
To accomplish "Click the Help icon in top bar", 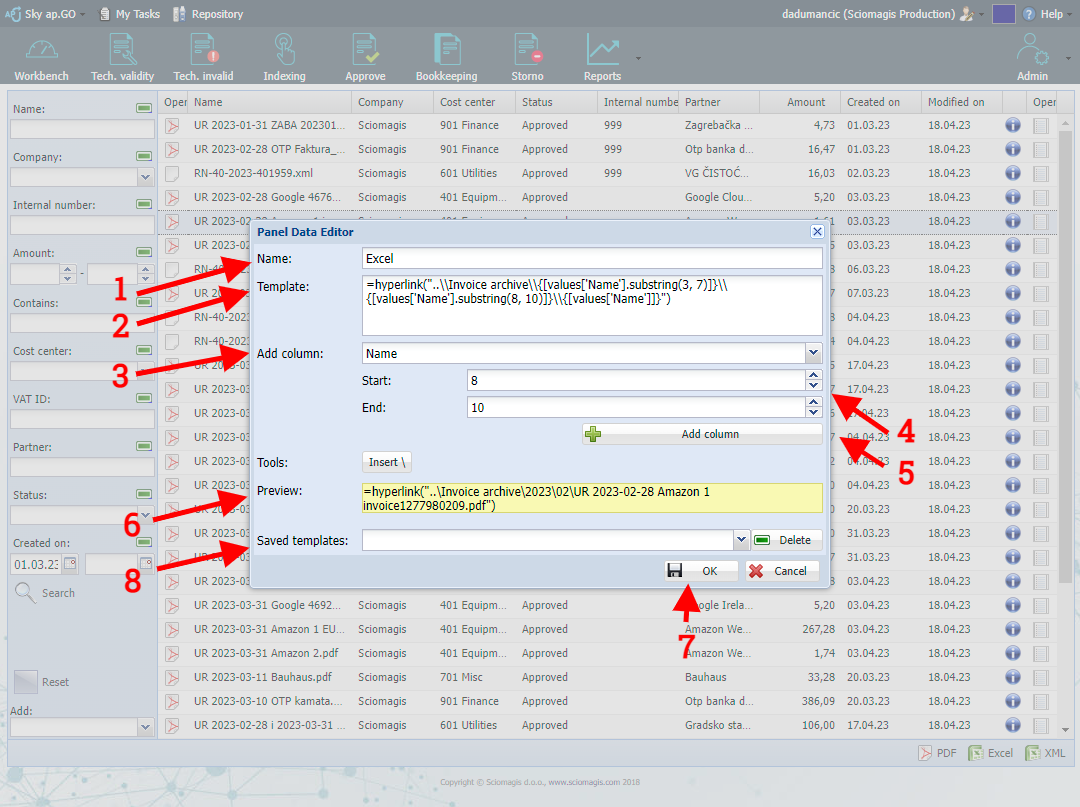I will pyautogui.click(x=1029, y=14).
